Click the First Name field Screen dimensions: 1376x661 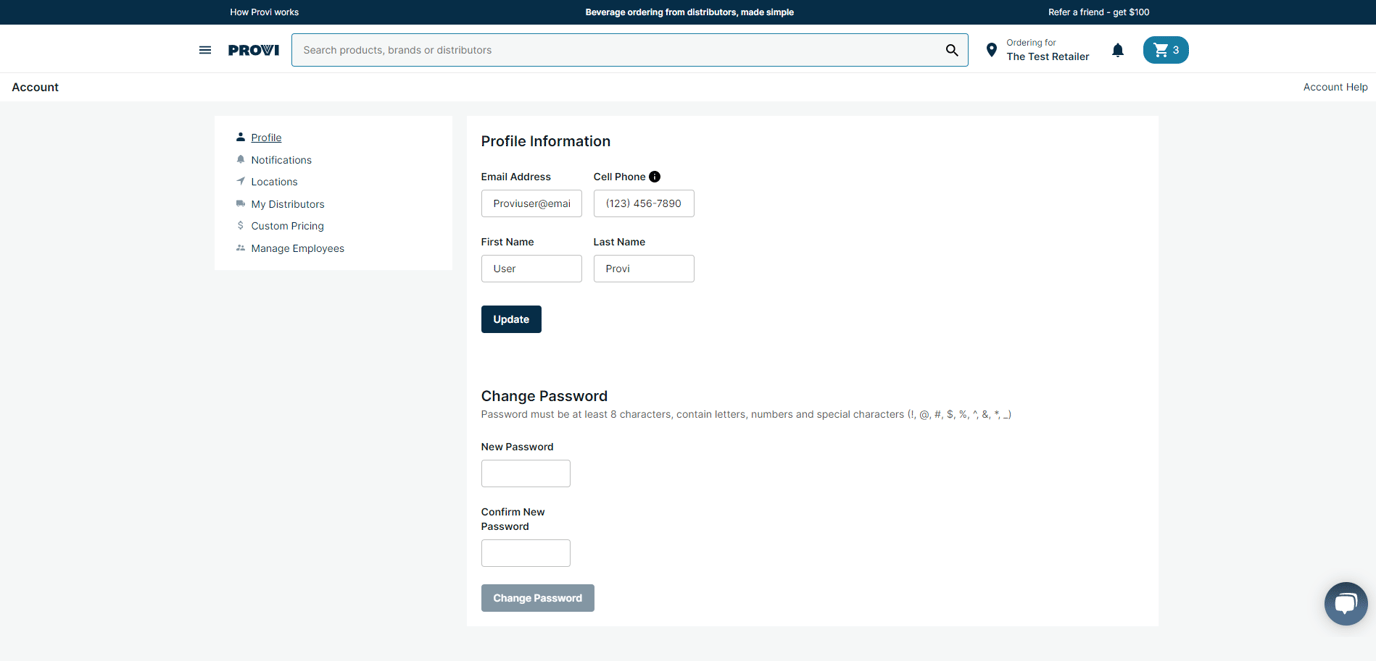pos(531,268)
